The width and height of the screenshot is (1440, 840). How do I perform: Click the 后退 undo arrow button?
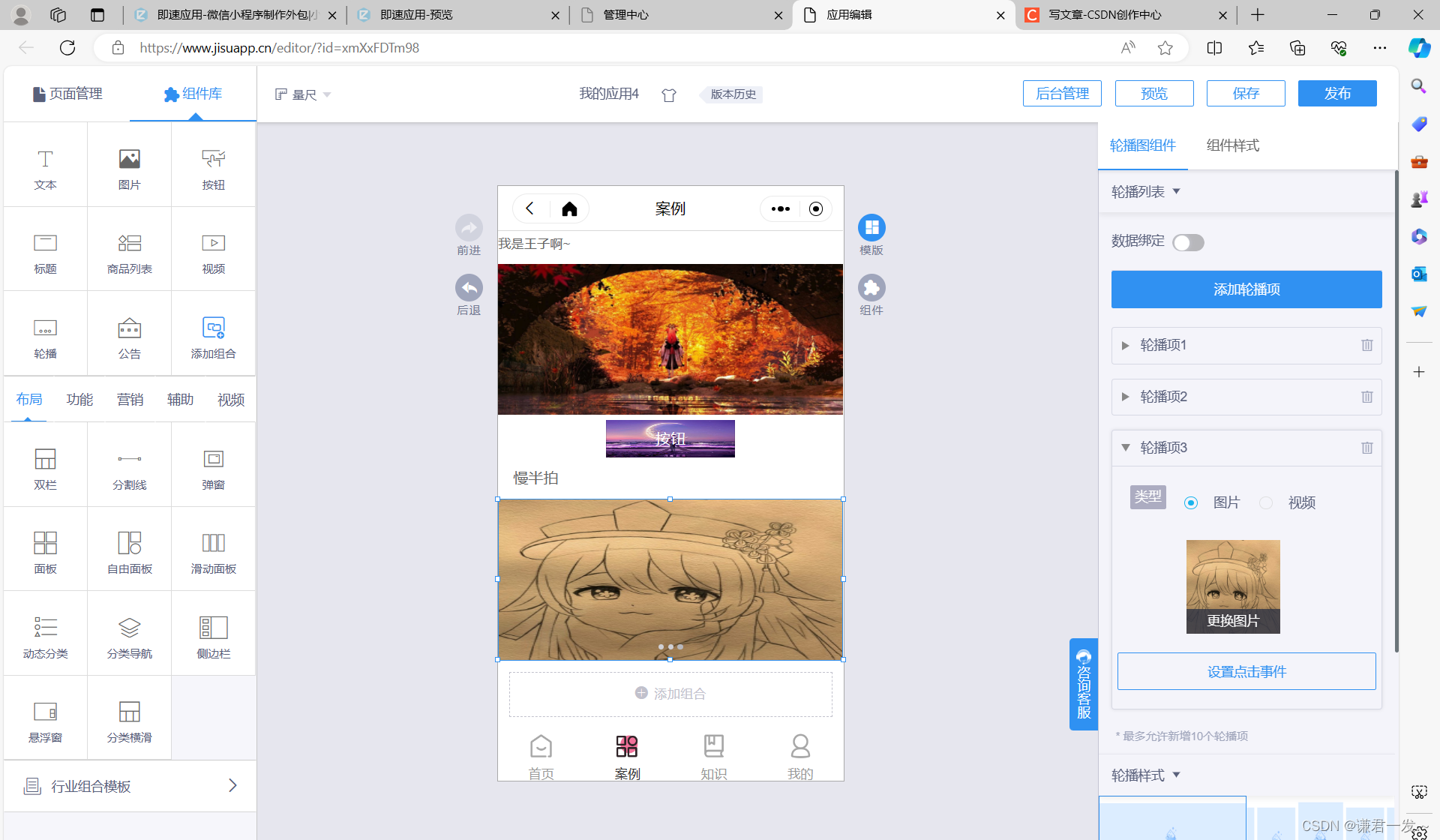pyautogui.click(x=469, y=288)
